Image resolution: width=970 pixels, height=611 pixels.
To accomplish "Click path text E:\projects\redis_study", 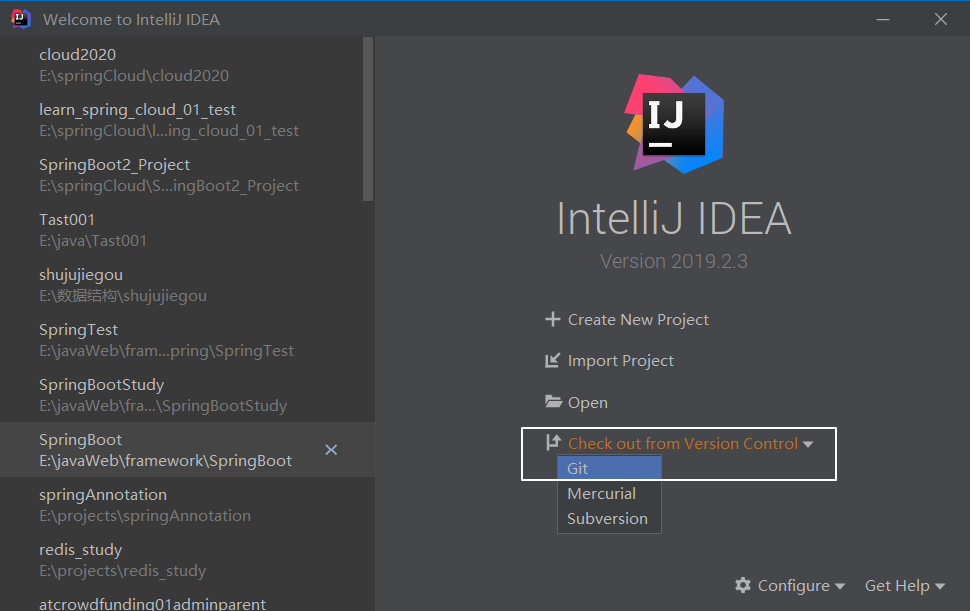I will pos(122,571).
